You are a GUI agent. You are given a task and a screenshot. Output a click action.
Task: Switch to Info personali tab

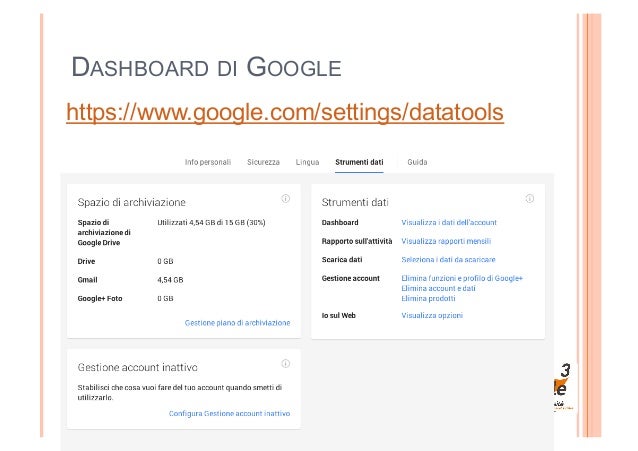(x=208, y=162)
